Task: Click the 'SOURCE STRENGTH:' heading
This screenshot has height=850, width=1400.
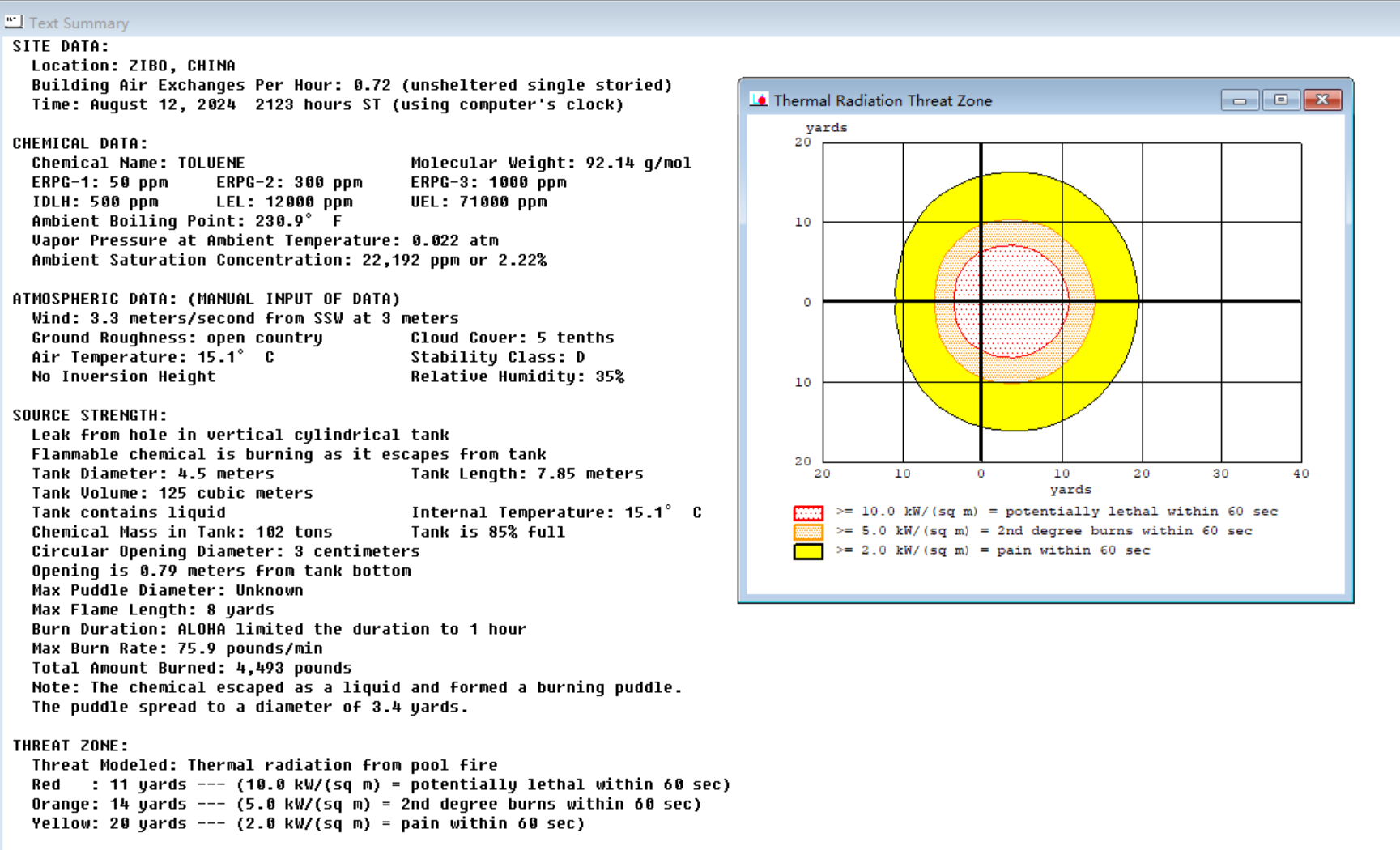Action: (89, 415)
